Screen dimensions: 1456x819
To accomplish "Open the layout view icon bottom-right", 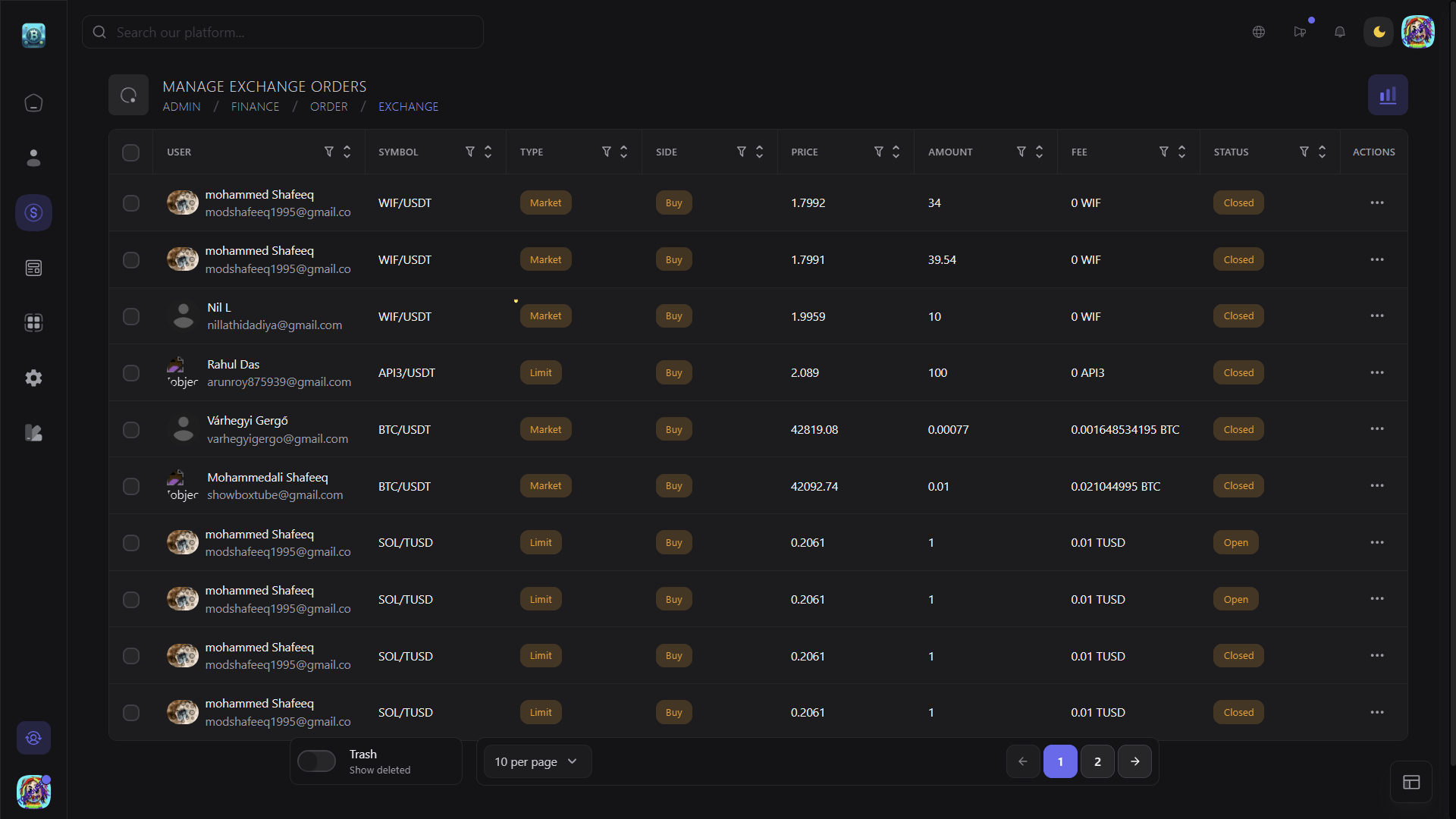I will tap(1410, 782).
